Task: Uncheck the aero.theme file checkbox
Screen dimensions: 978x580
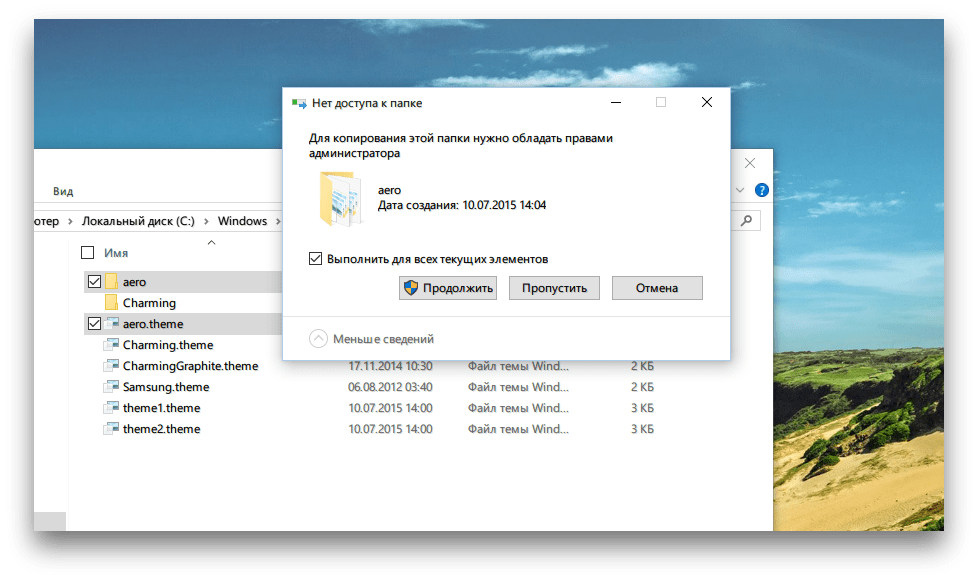Action: point(94,324)
